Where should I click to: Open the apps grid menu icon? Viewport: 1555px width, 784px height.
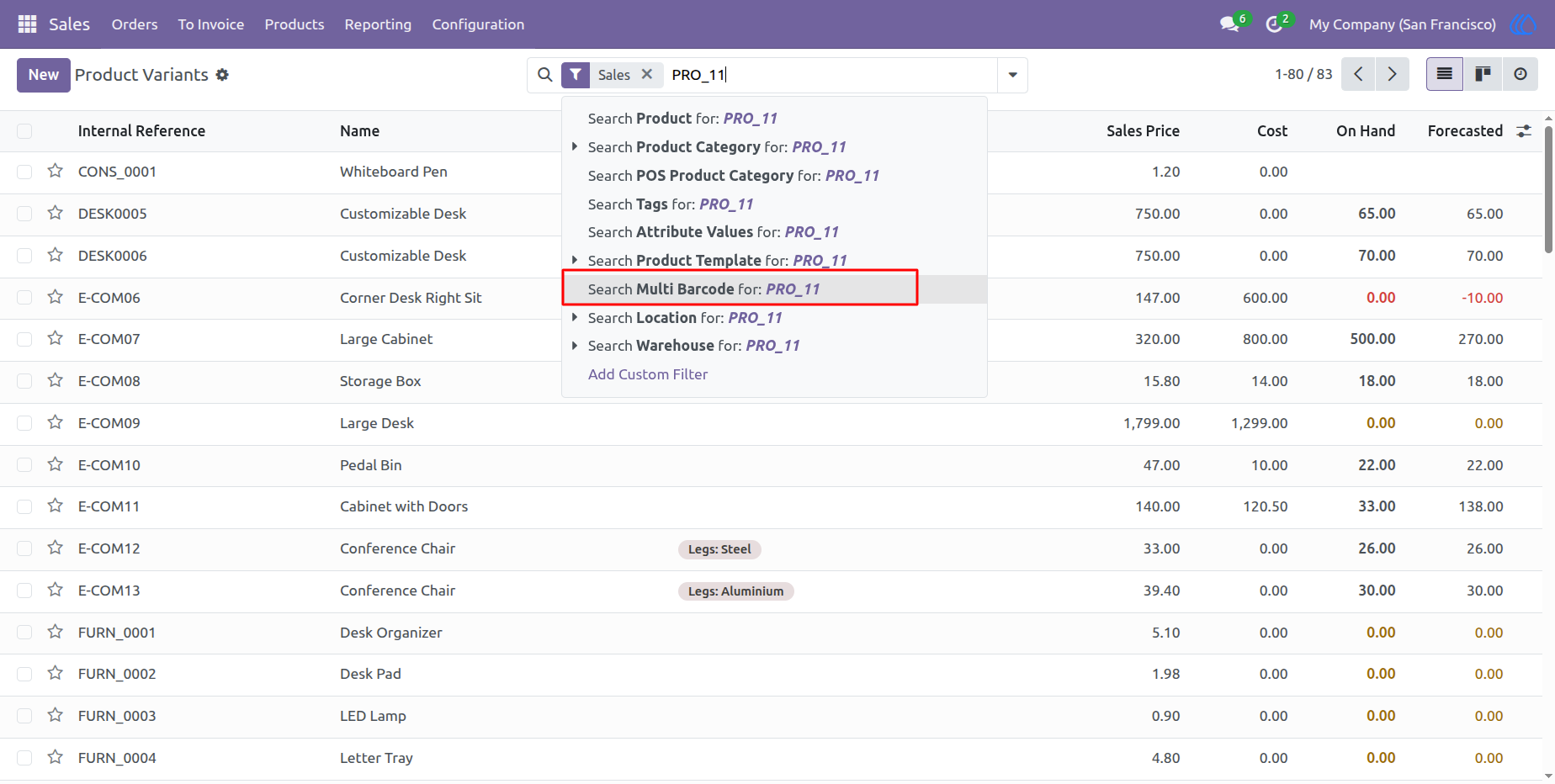(x=27, y=24)
